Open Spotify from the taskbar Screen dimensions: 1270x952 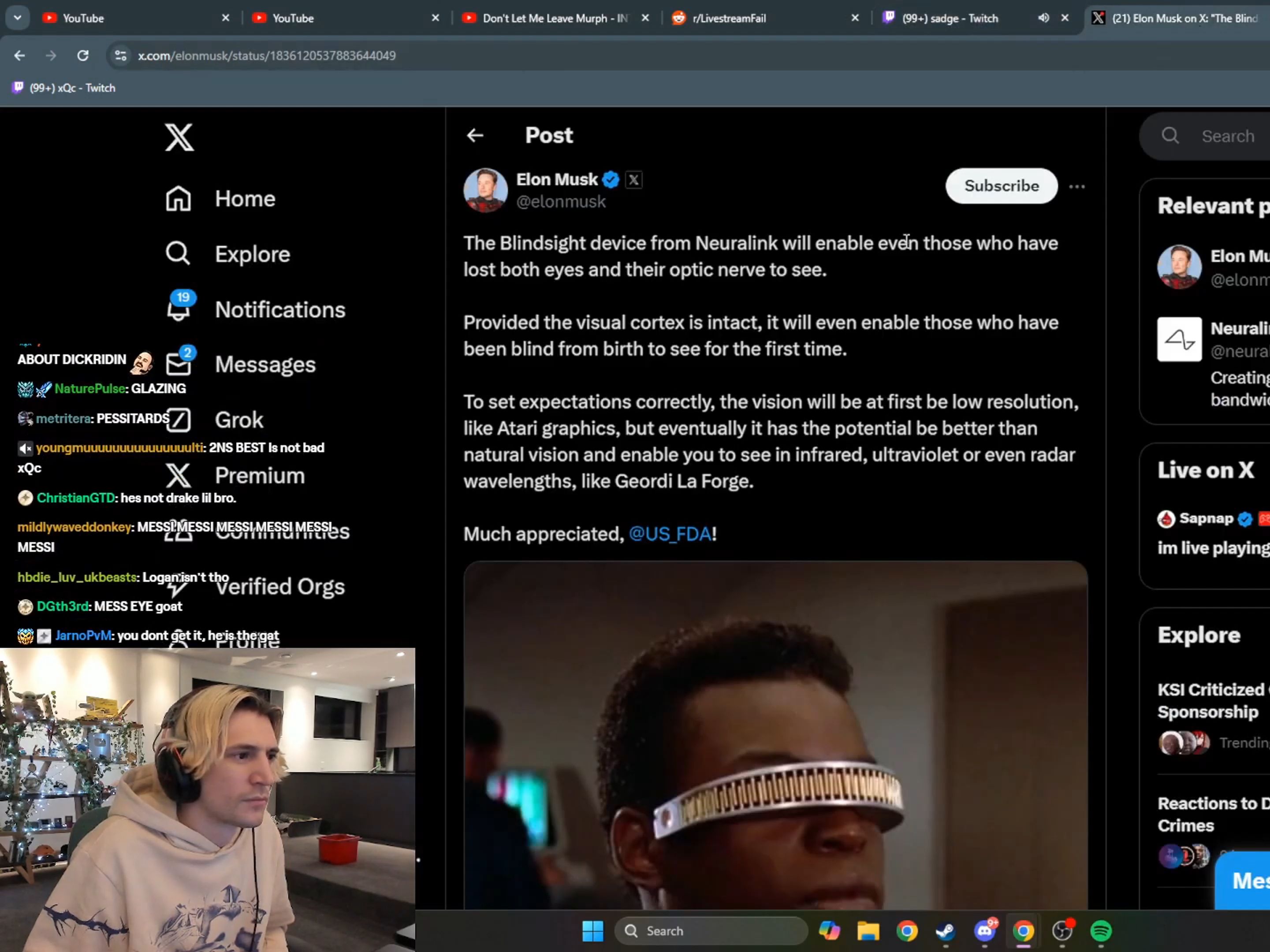point(1101,931)
